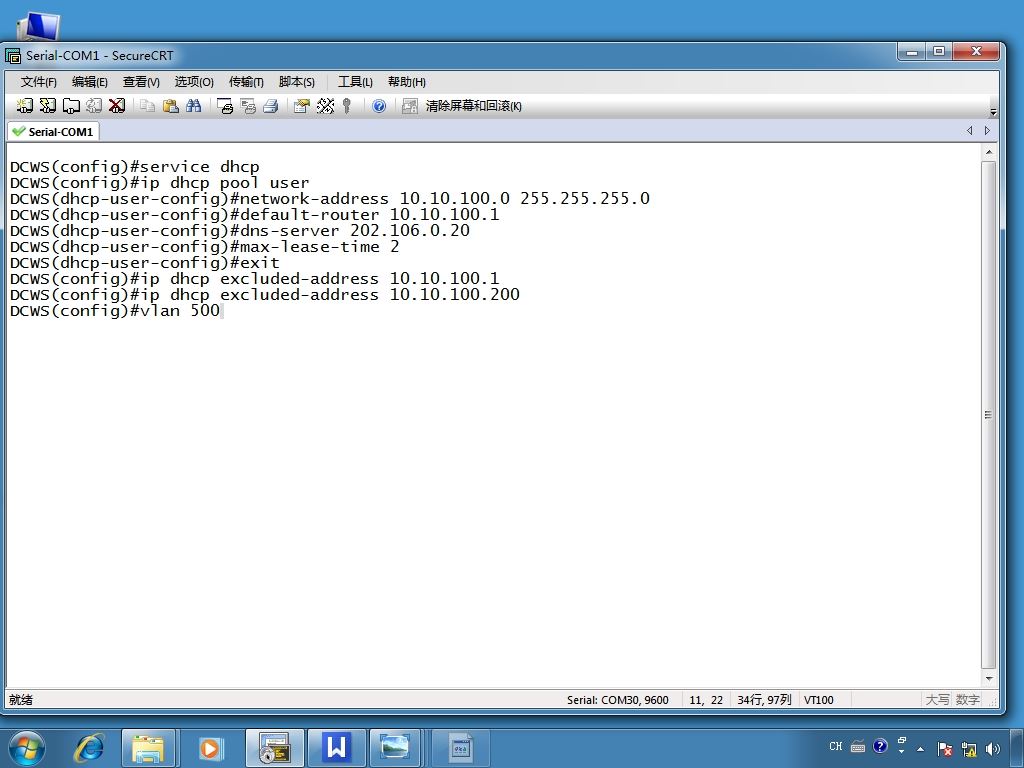Click the Print printer icon
The image size is (1024, 768).
pyautogui.click(x=271, y=106)
